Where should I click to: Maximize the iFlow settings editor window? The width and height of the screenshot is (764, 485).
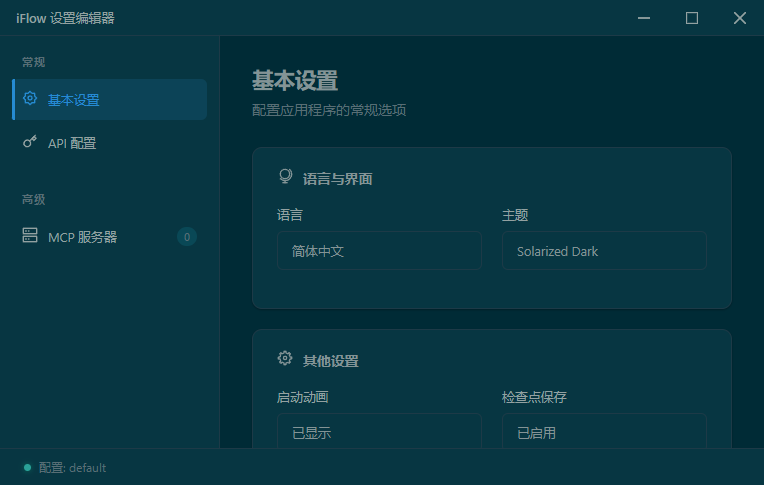click(x=692, y=18)
